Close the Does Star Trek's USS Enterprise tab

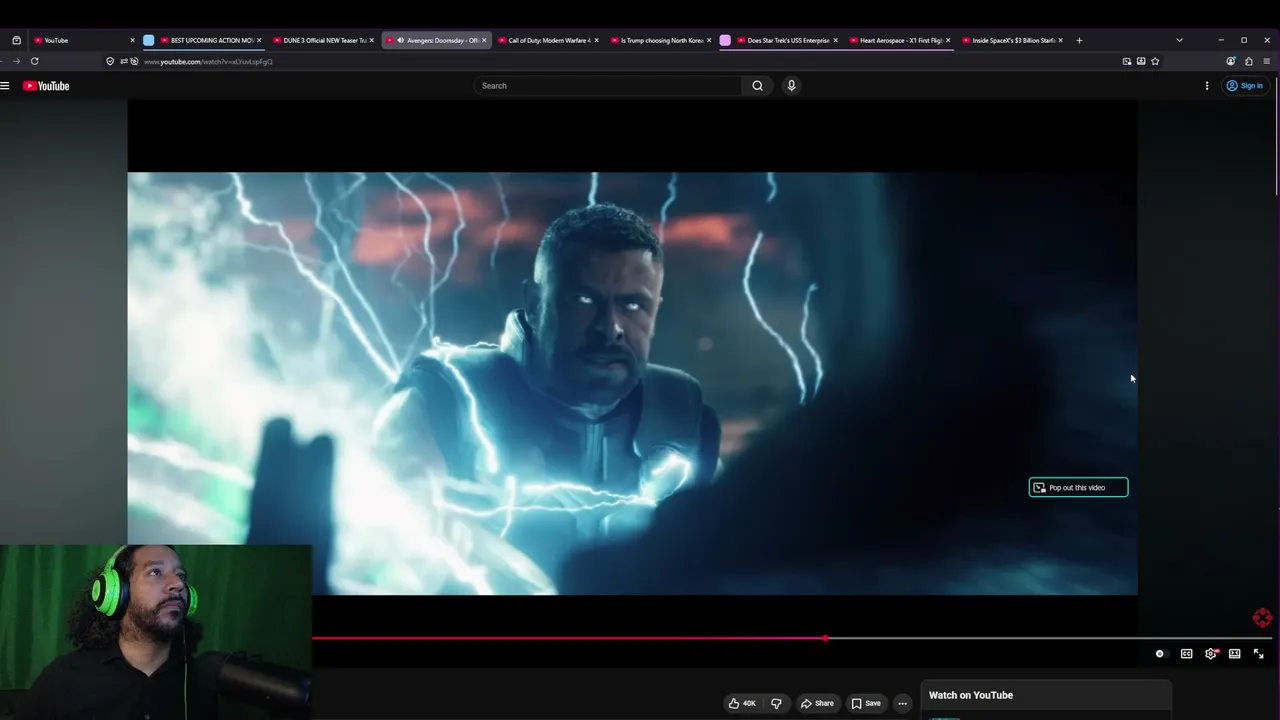coord(835,40)
